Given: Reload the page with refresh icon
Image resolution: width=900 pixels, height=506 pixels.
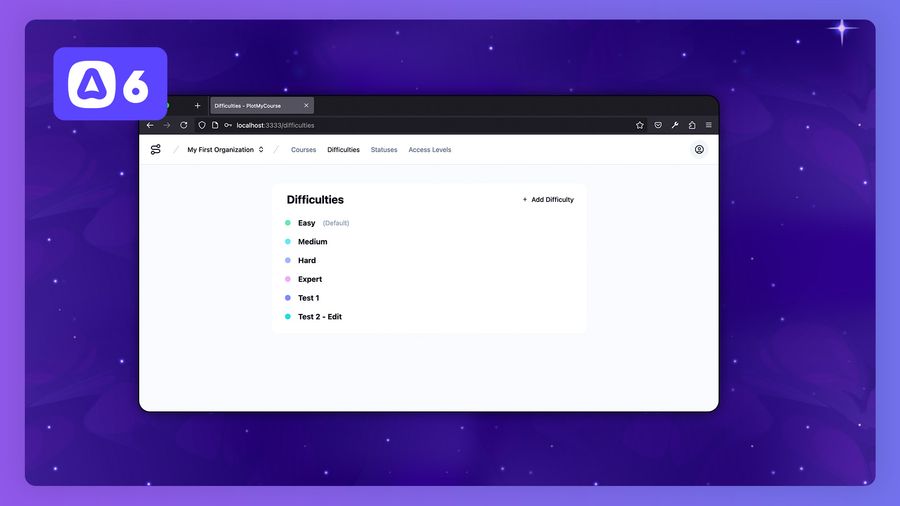Looking at the screenshot, I should coord(184,125).
